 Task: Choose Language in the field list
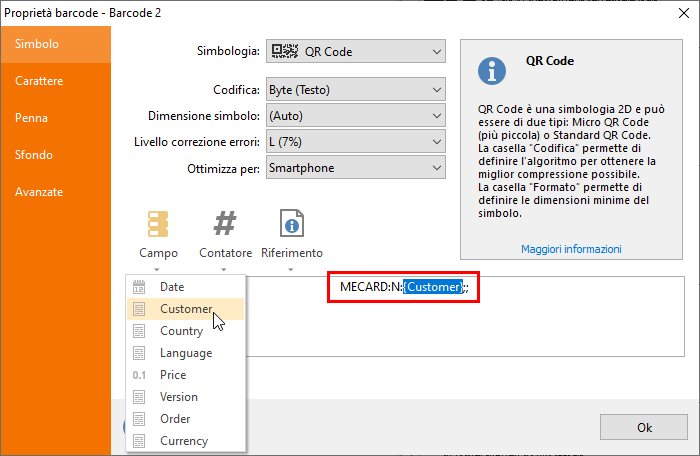(x=186, y=353)
